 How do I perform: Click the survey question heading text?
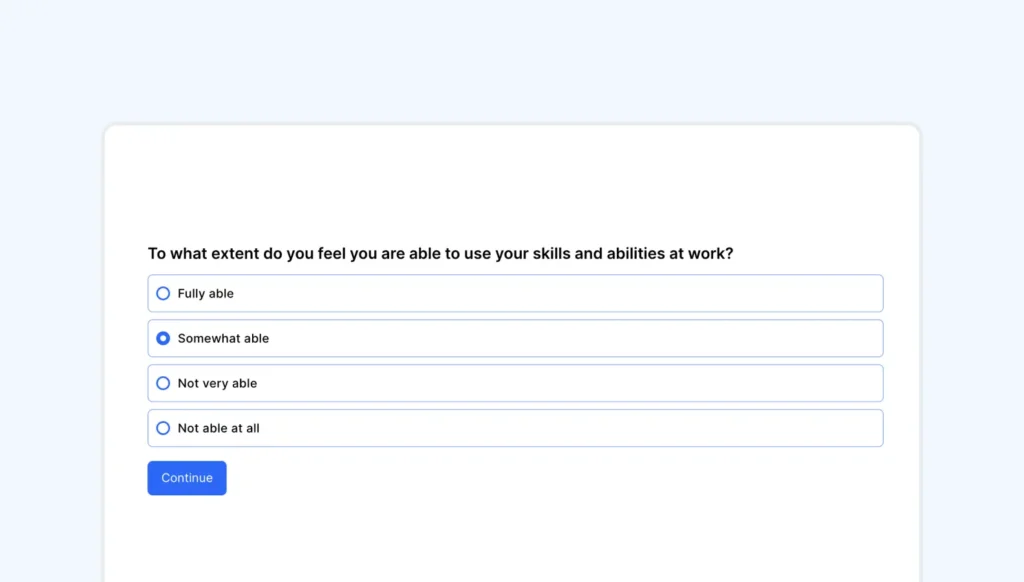click(440, 253)
